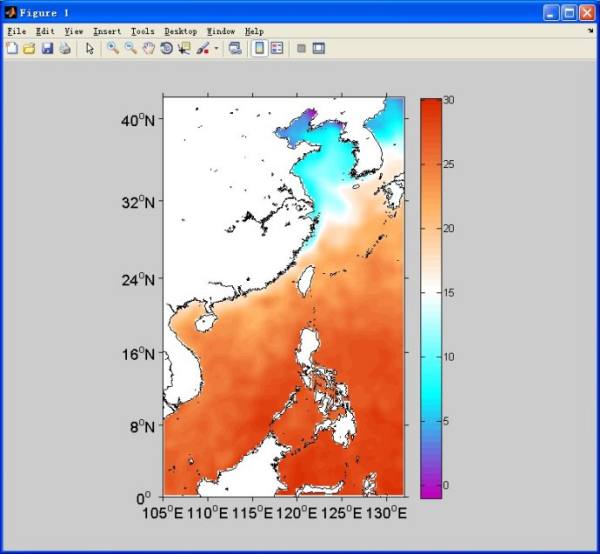The image size is (600, 554).
Task: Open the File menu
Action: tap(16, 32)
